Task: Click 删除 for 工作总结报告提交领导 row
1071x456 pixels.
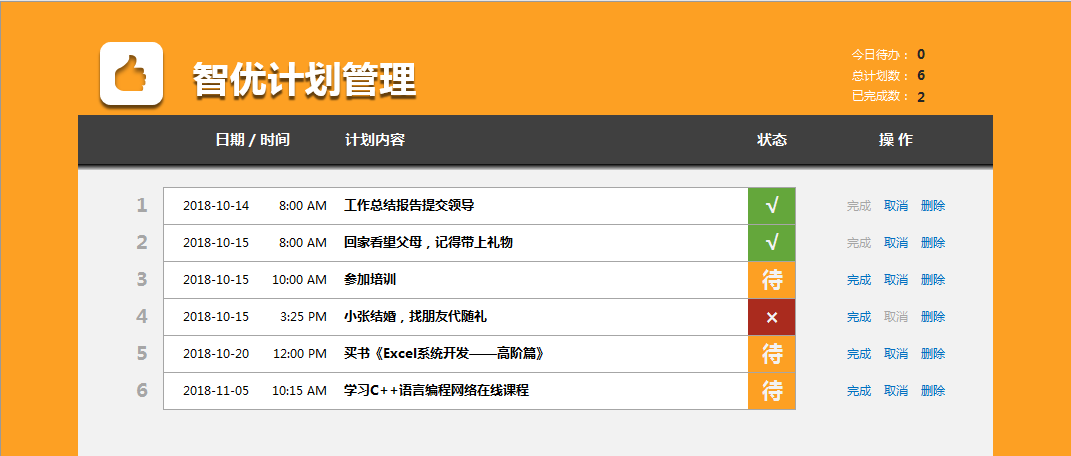Action: point(933,205)
